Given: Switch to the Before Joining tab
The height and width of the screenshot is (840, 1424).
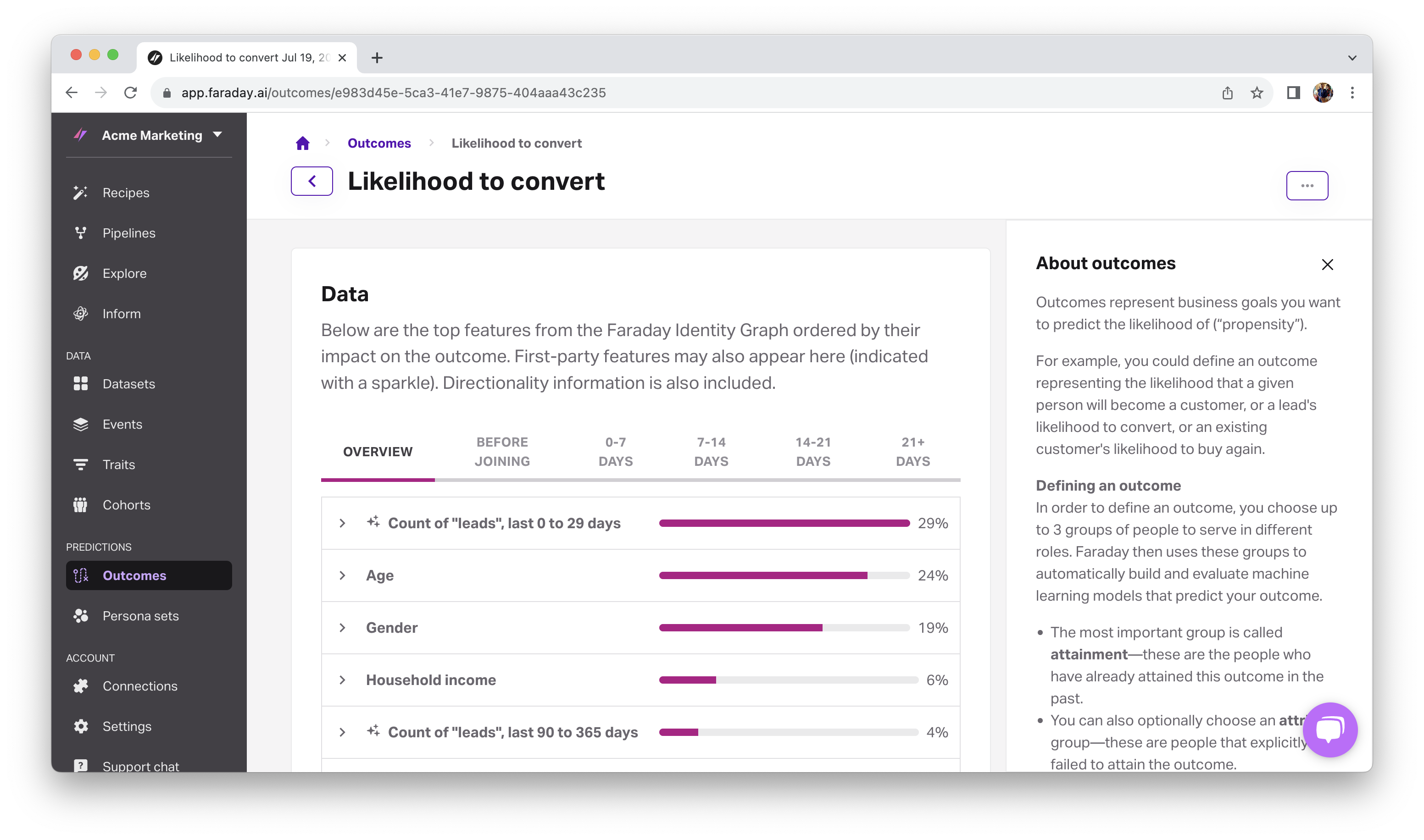Looking at the screenshot, I should tap(501, 452).
